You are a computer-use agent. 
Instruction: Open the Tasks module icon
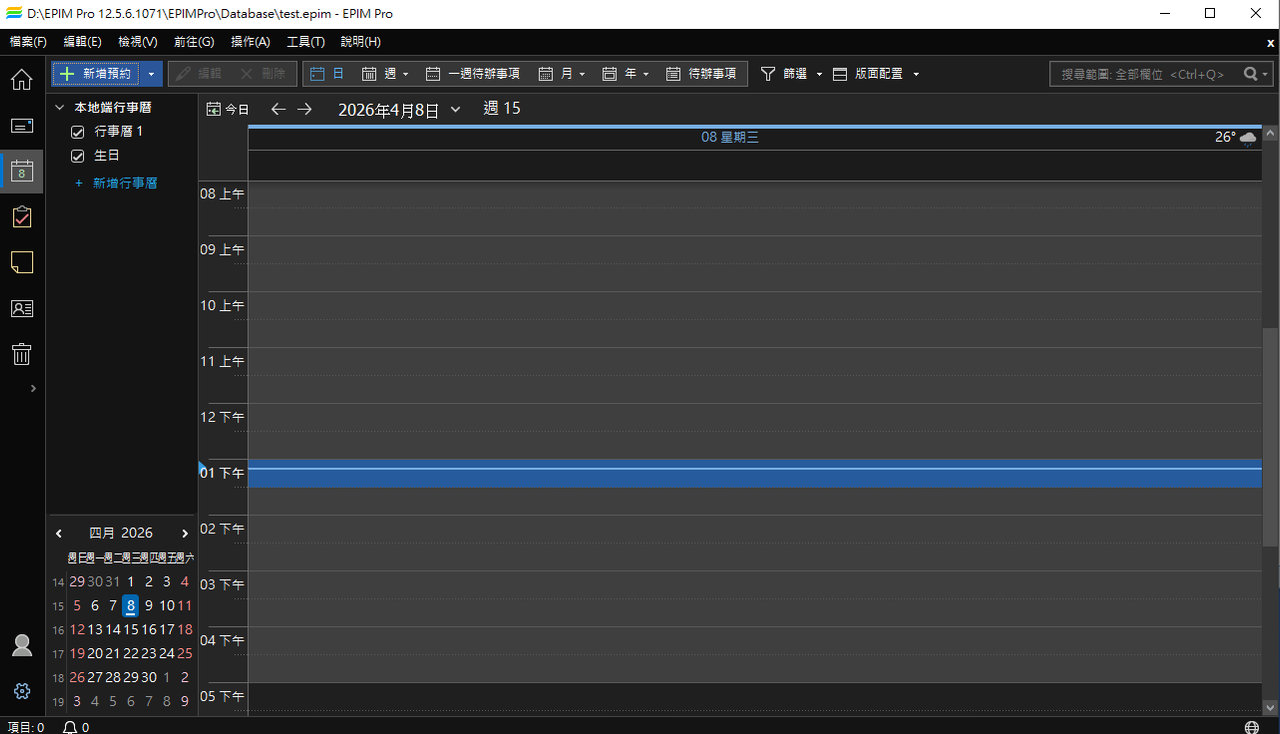(22, 217)
